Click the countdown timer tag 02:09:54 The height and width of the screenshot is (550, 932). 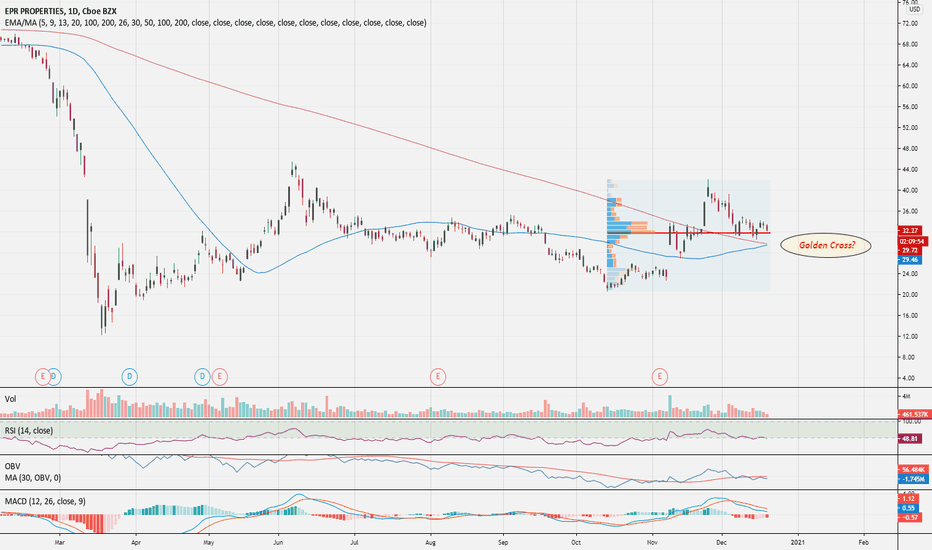(x=912, y=241)
